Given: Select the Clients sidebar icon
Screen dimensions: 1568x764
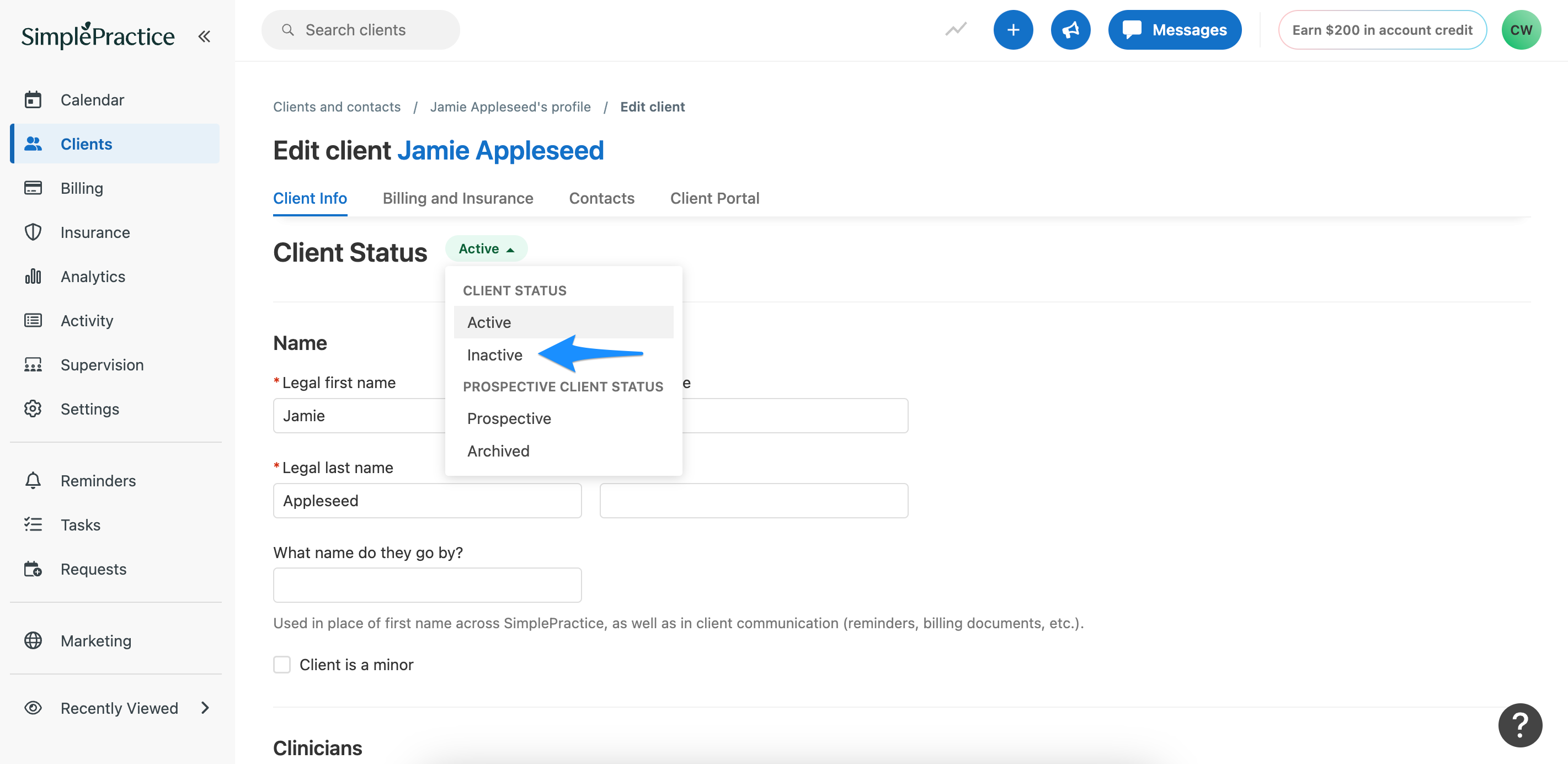Looking at the screenshot, I should [x=33, y=143].
